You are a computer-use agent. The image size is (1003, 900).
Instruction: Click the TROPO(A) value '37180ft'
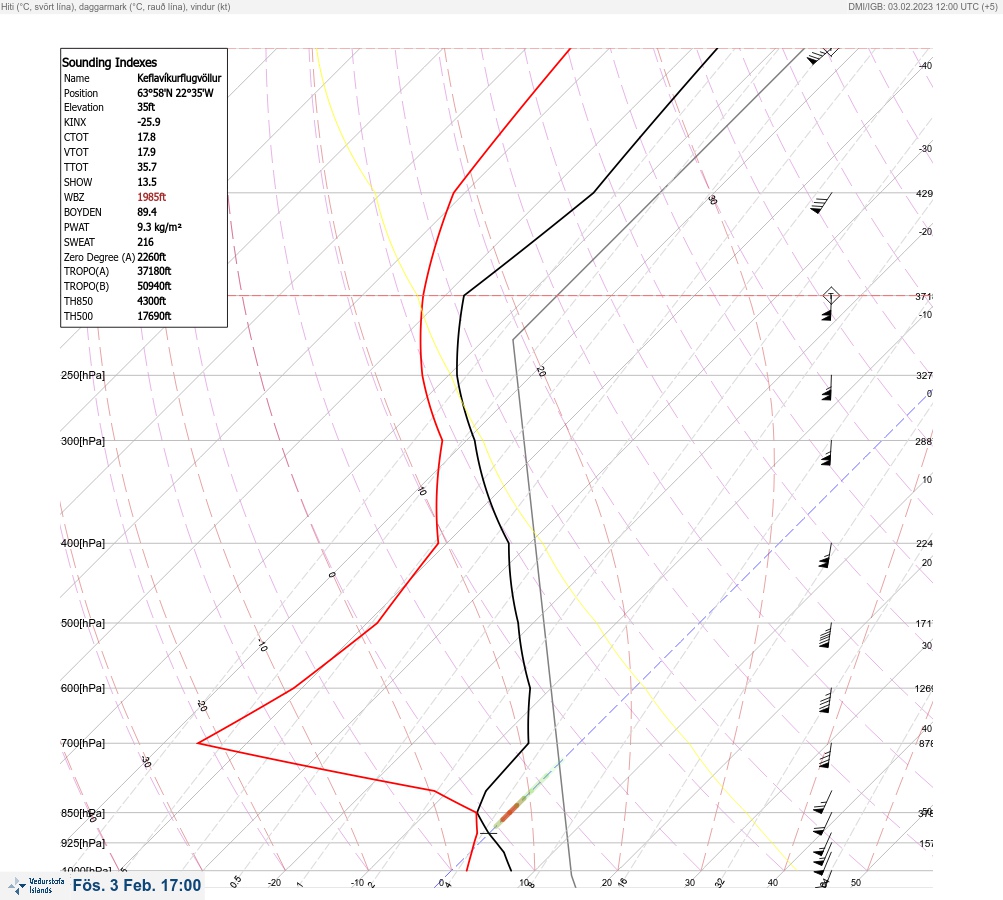pos(154,271)
